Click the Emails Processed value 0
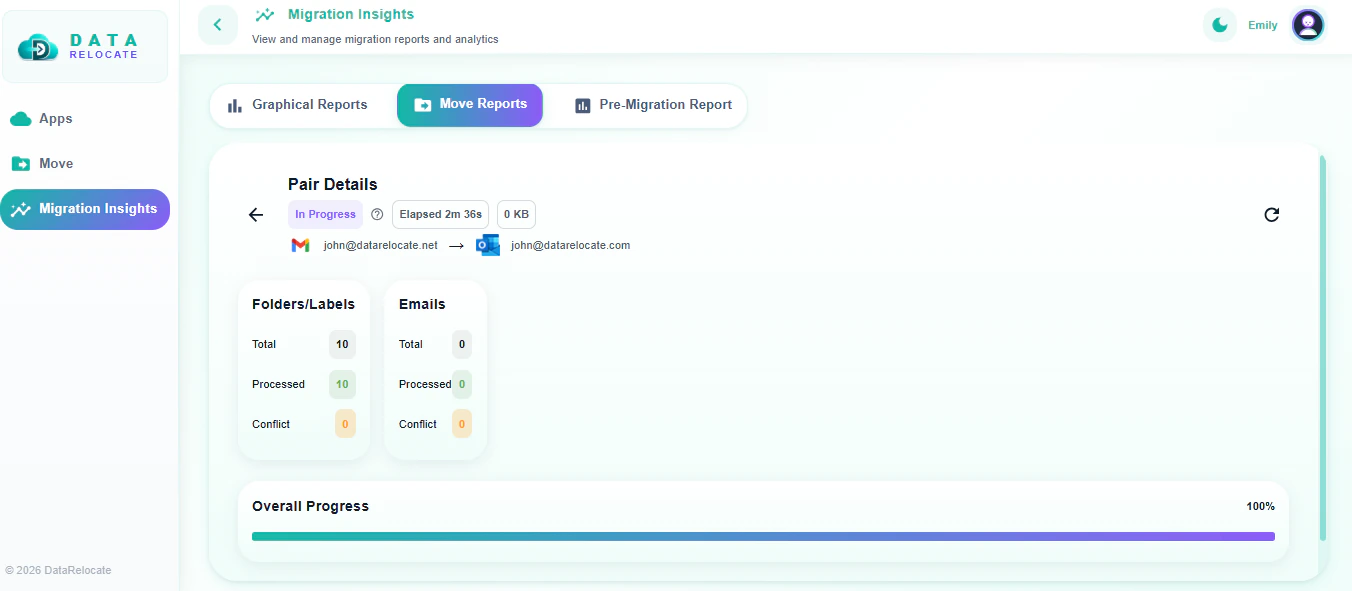 [x=462, y=385]
